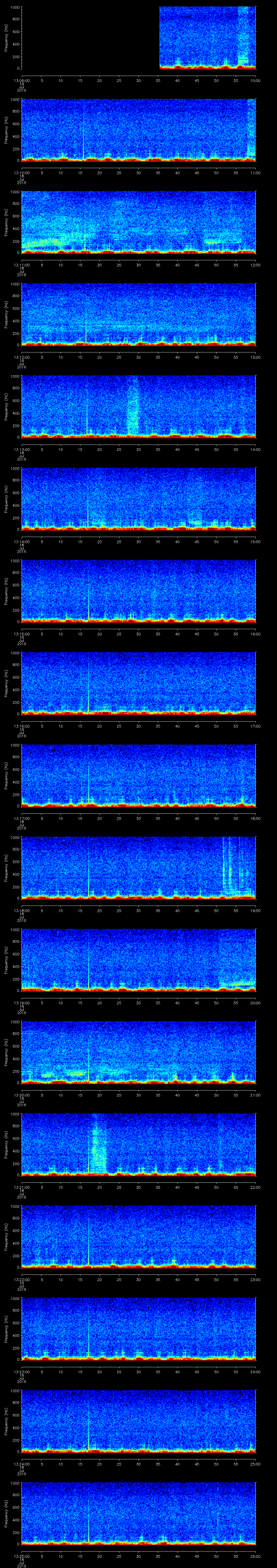277x1568 pixels.
Task: Click the 13:11:00 start time label
Action: [21, 265]
